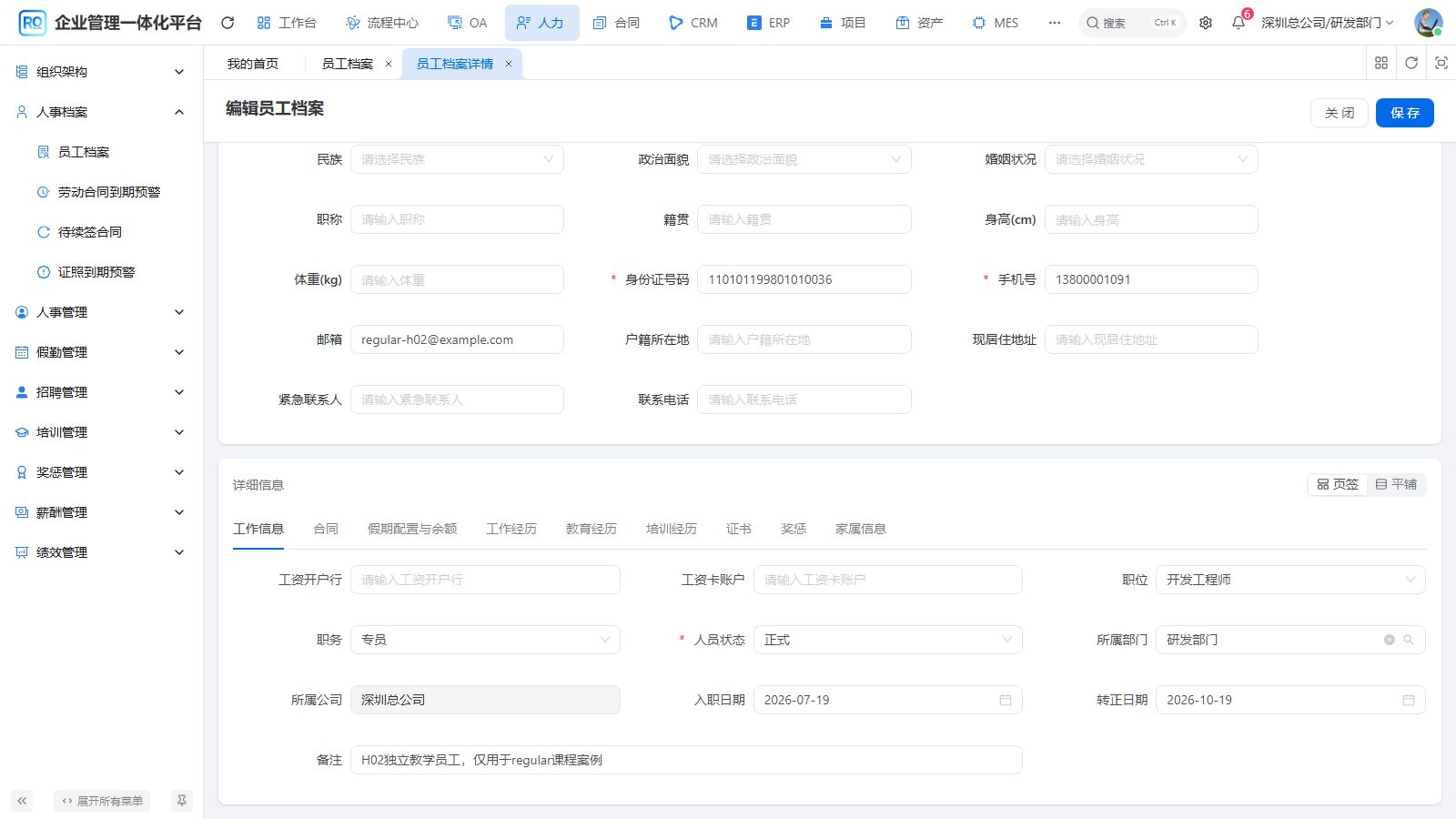Pin the sidebar menu with the pin icon
1456x819 pixels.
coord(182,801)
